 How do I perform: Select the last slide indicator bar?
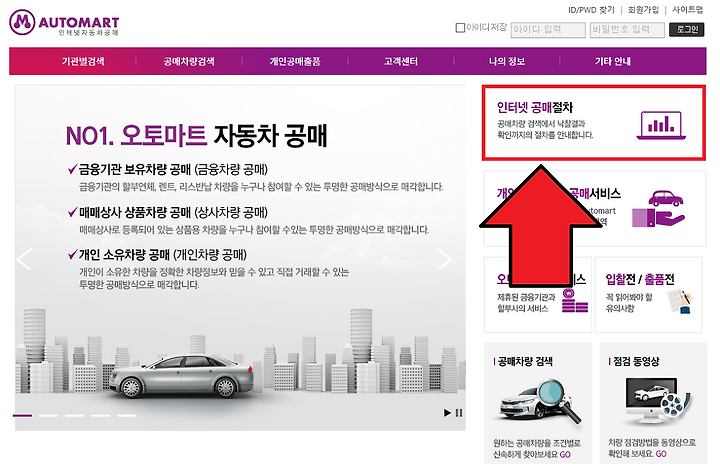point(127,415)
